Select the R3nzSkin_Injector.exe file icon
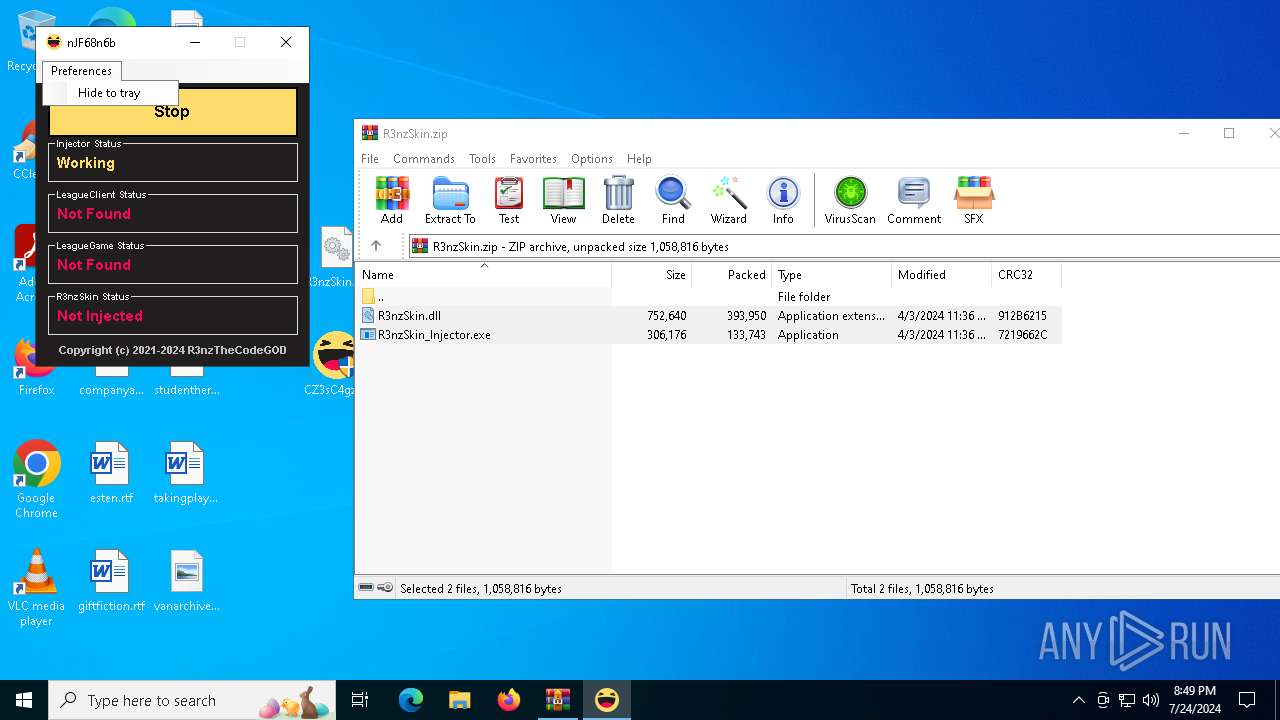 pyautogui.click(x=368, y=335)
